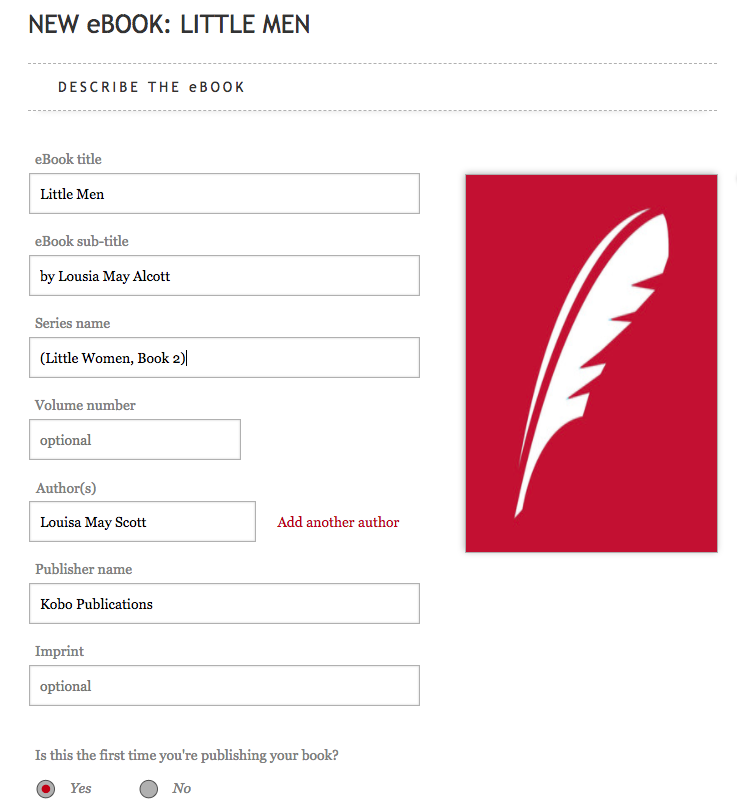Click the Publisher name label
The width and height of the screenshot is (737, 811).
point(84,569)
